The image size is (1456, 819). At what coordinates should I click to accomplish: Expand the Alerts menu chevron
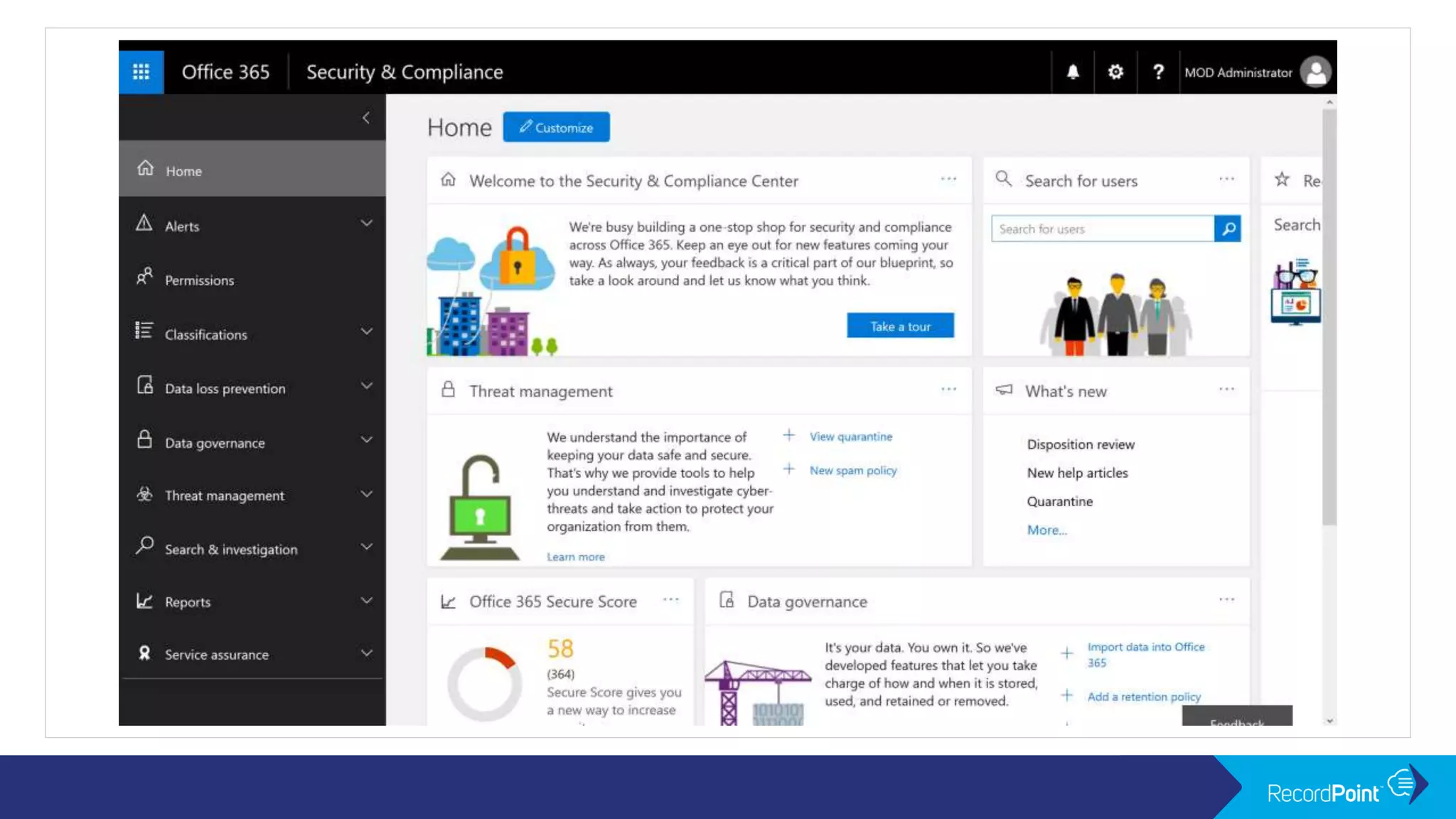pos(366,224)
